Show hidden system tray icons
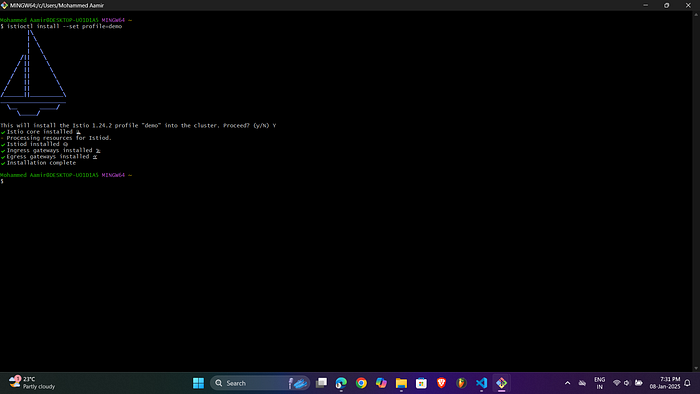 click(x=567, y=383)
